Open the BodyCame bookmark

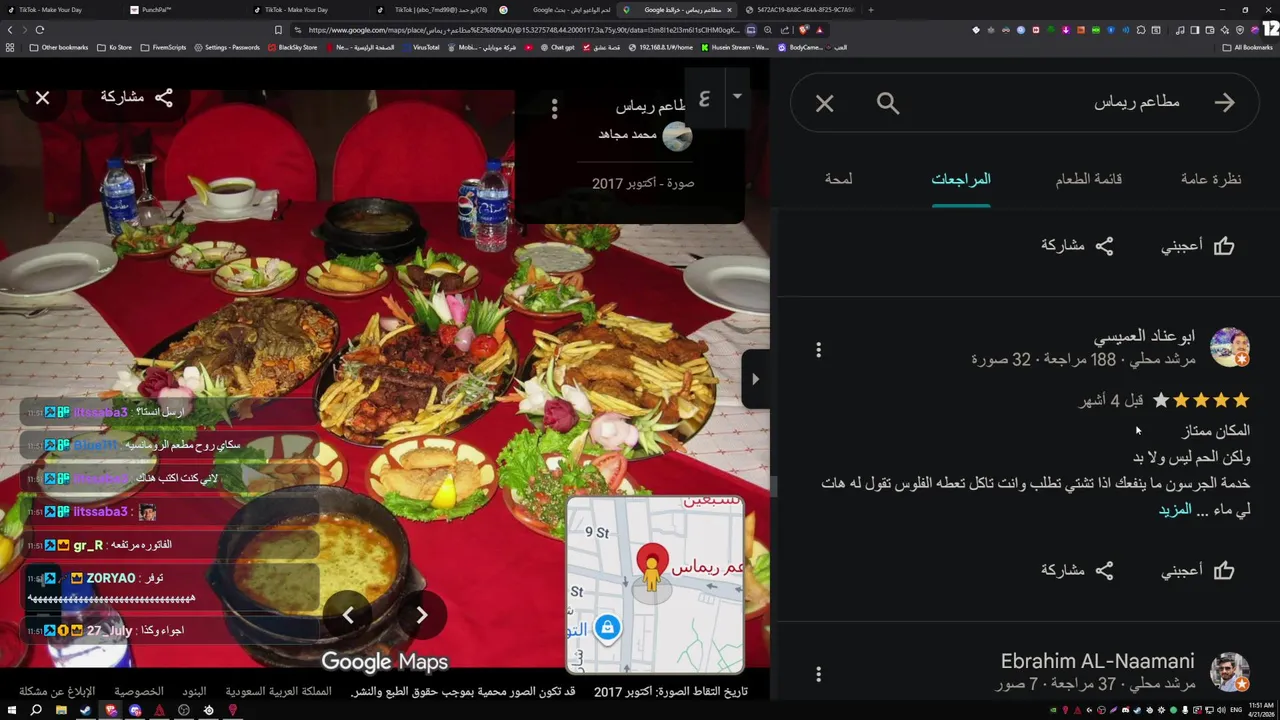801,47
